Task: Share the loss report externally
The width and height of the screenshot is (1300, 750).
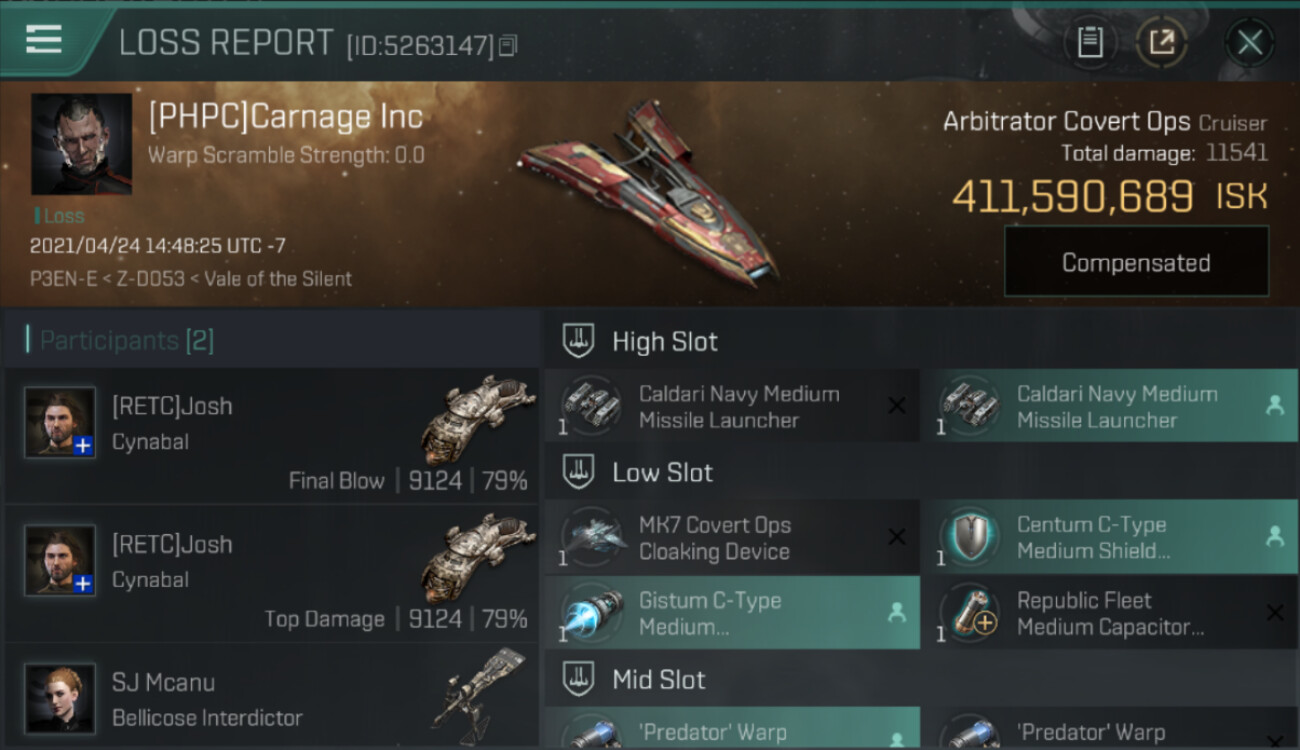Action: click(x=1162, y=42)
